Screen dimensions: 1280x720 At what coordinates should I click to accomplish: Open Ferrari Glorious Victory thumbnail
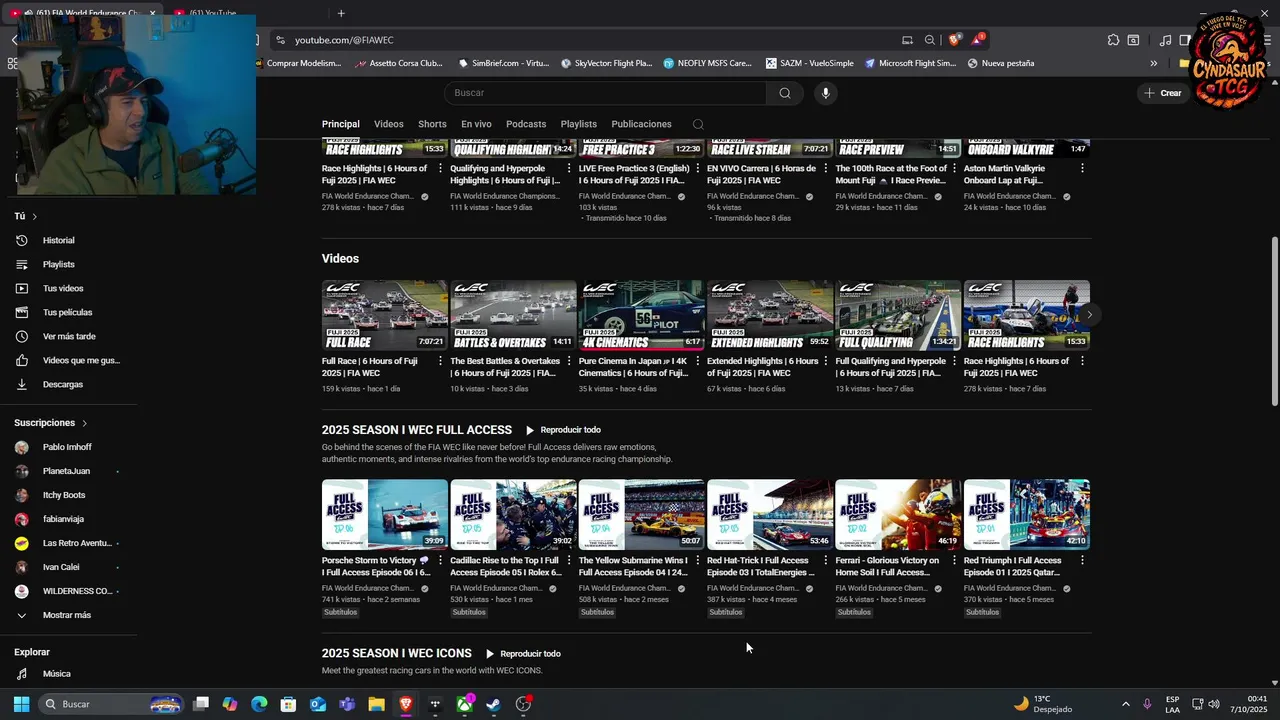(x=898, y=515)
